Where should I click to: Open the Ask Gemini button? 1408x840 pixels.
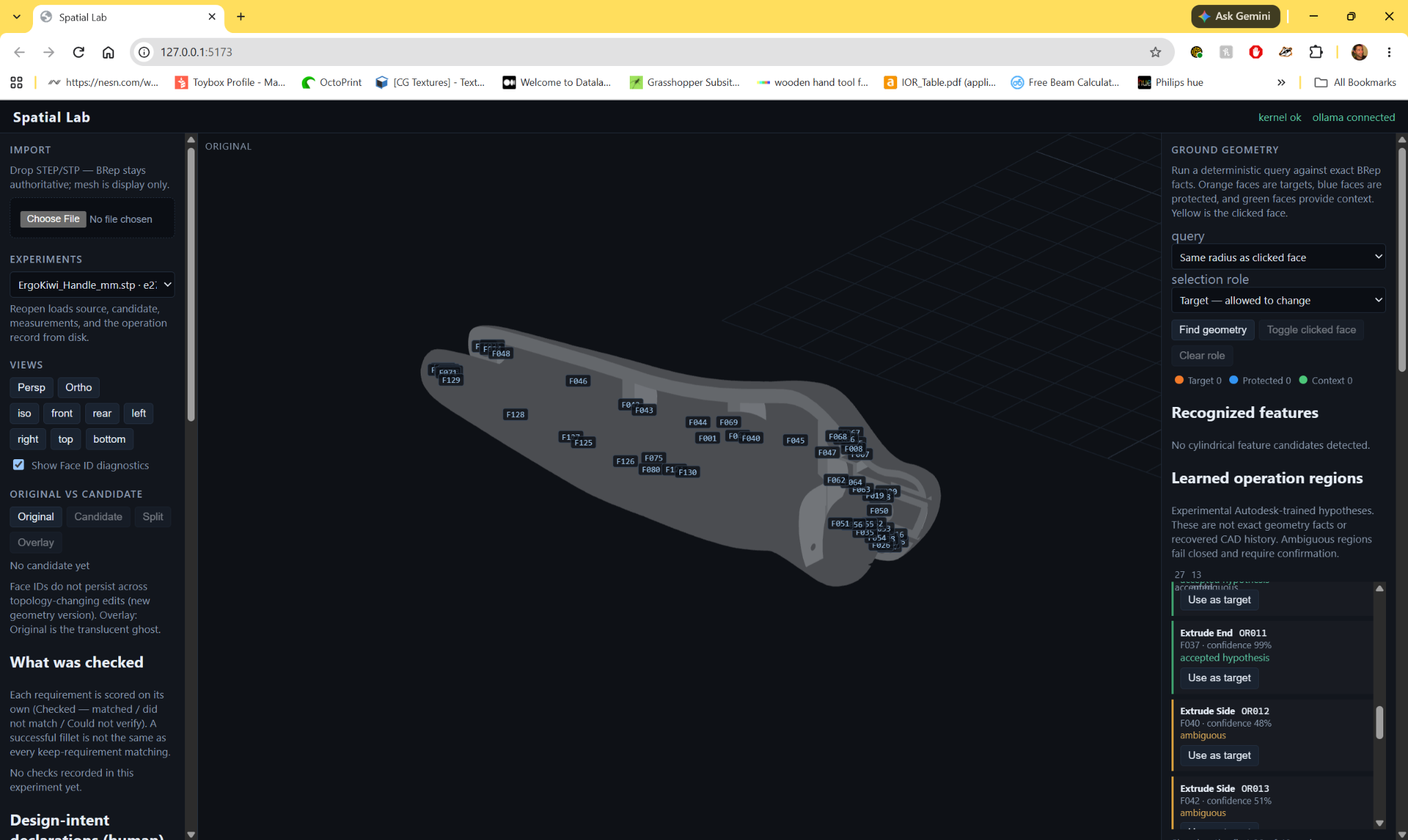tap(1235, 16)
